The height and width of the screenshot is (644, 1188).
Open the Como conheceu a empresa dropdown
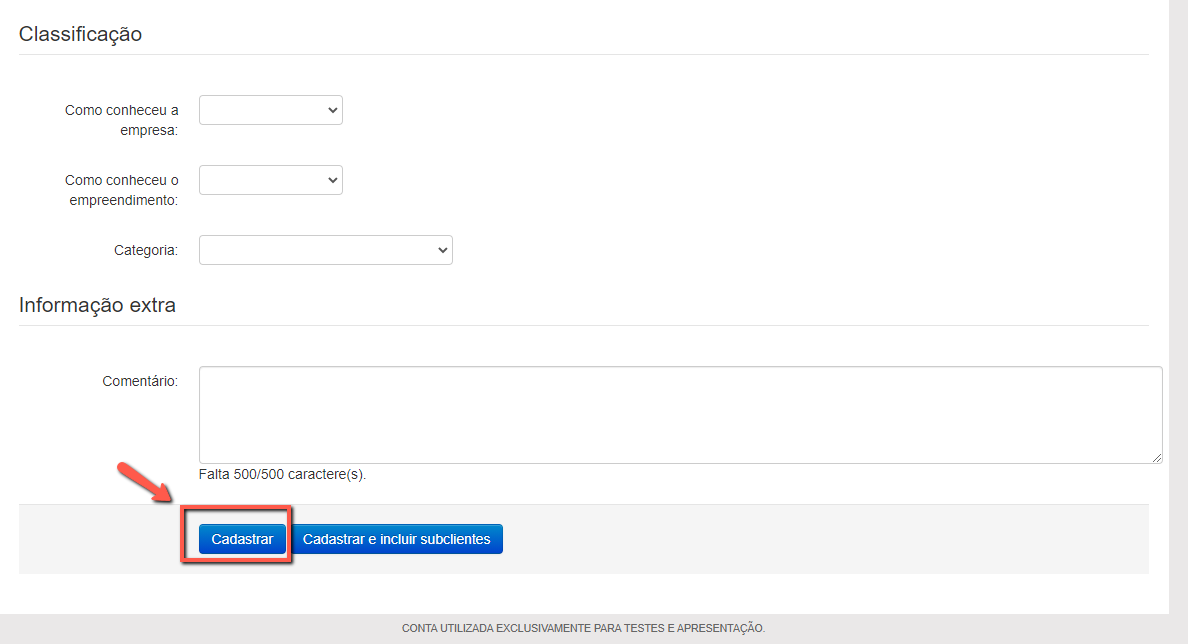coord(270,110)
